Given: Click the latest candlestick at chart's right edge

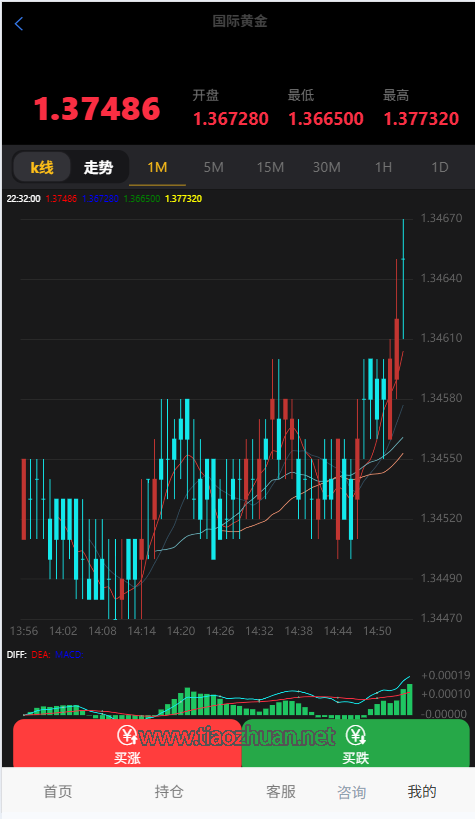Looking at the screenshot, I should coord(403,279).
